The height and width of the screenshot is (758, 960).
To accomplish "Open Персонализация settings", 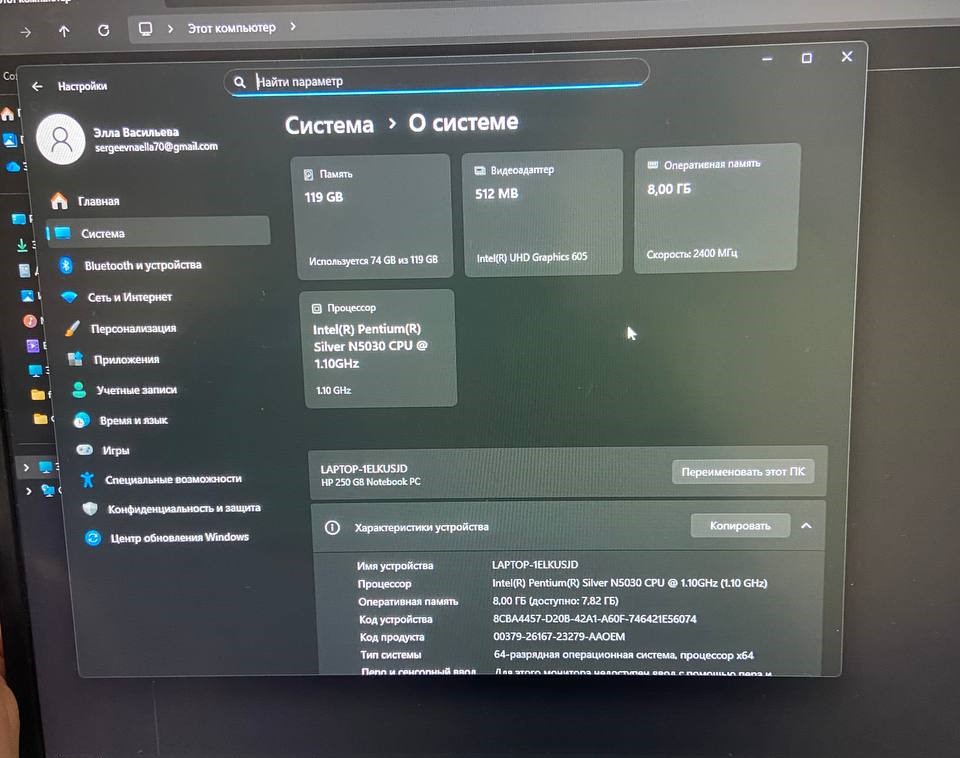I will tap(133, 328).
